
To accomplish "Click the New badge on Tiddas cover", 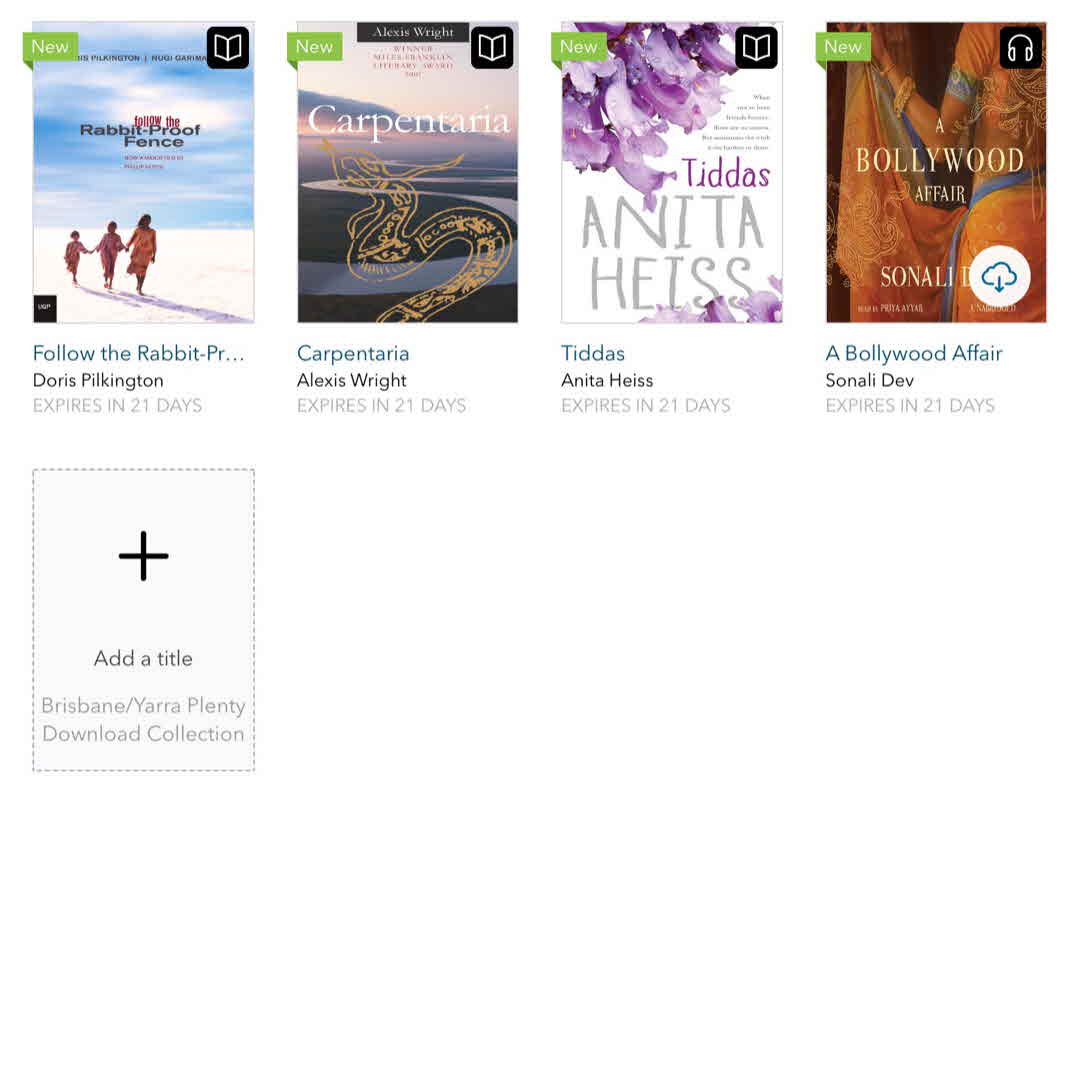I will click(579, 47).
